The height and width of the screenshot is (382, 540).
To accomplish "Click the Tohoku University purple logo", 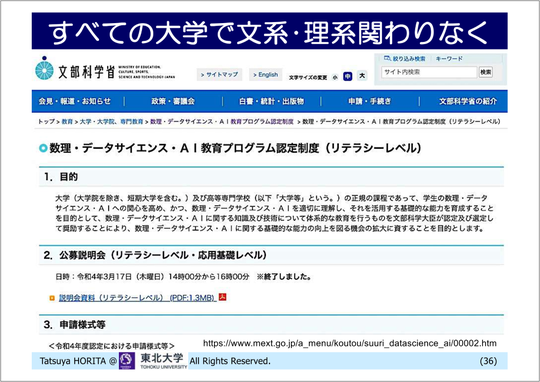I will 127,361.
